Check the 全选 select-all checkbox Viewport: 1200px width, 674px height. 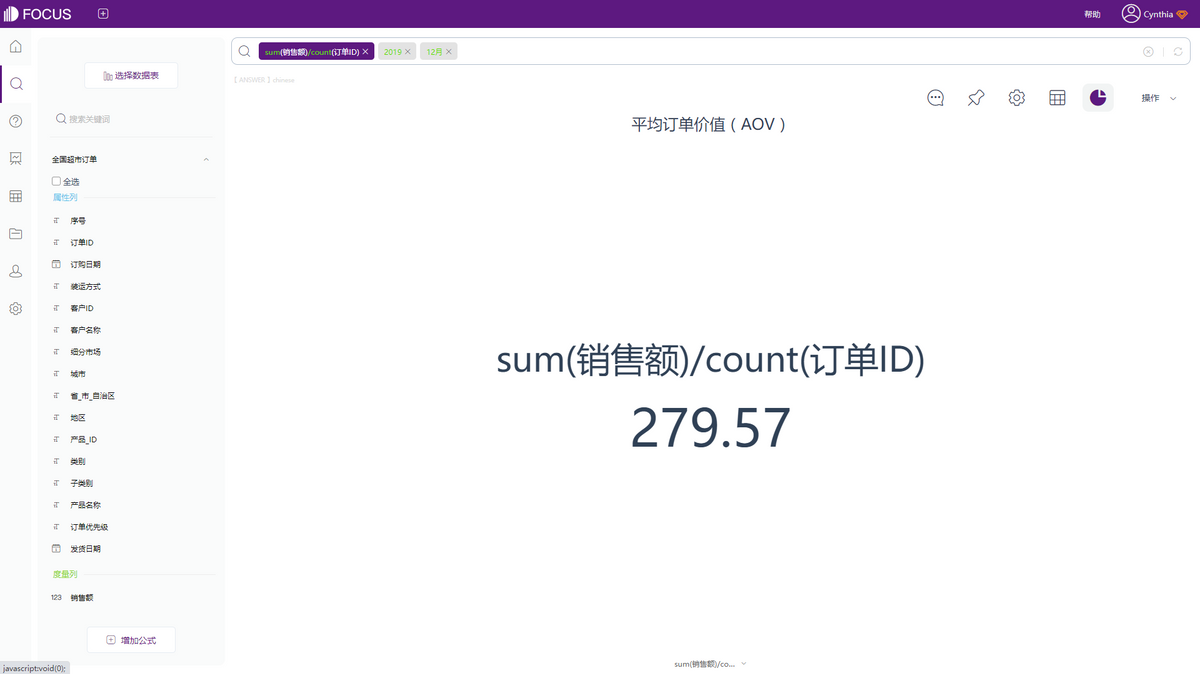[57, 181]
